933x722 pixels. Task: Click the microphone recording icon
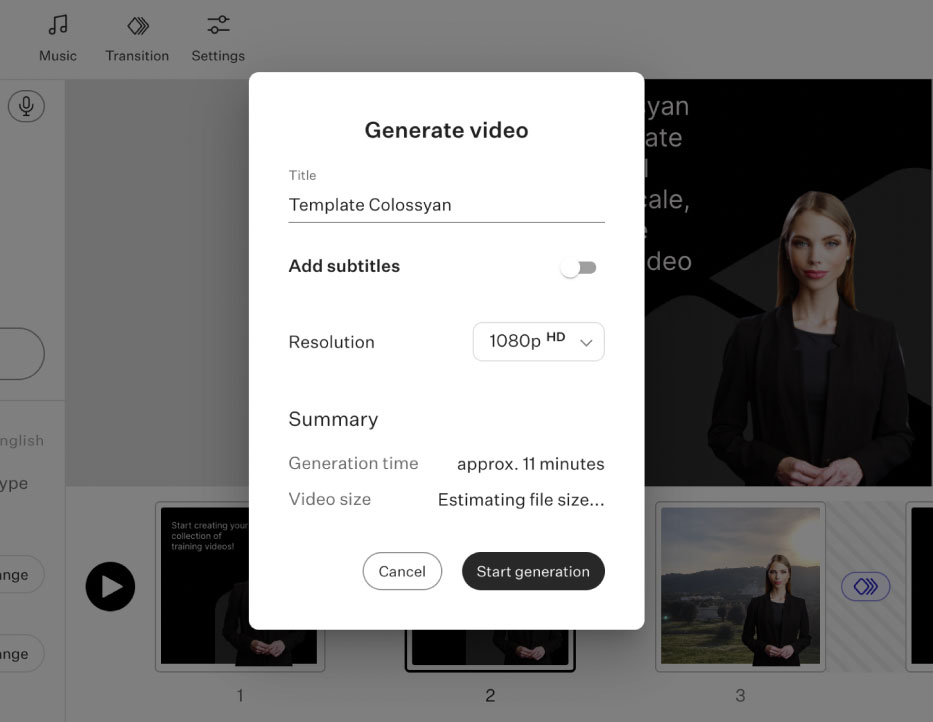27,105
